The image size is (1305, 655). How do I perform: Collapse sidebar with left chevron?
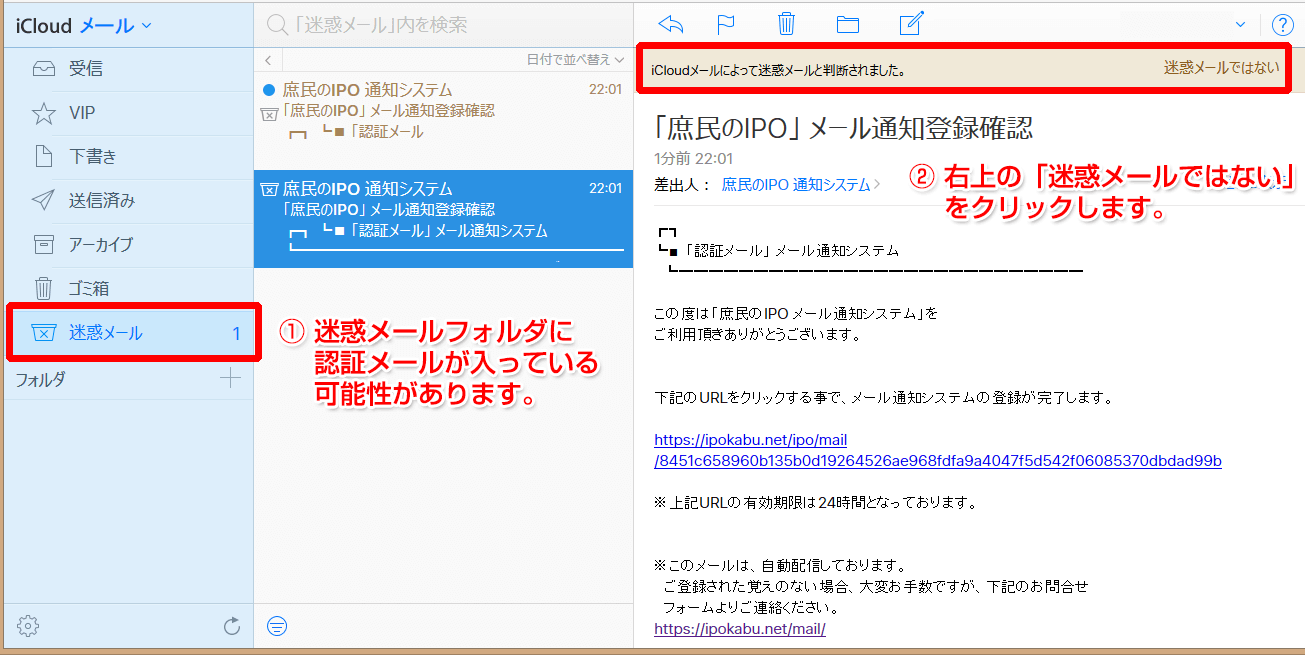268,60
